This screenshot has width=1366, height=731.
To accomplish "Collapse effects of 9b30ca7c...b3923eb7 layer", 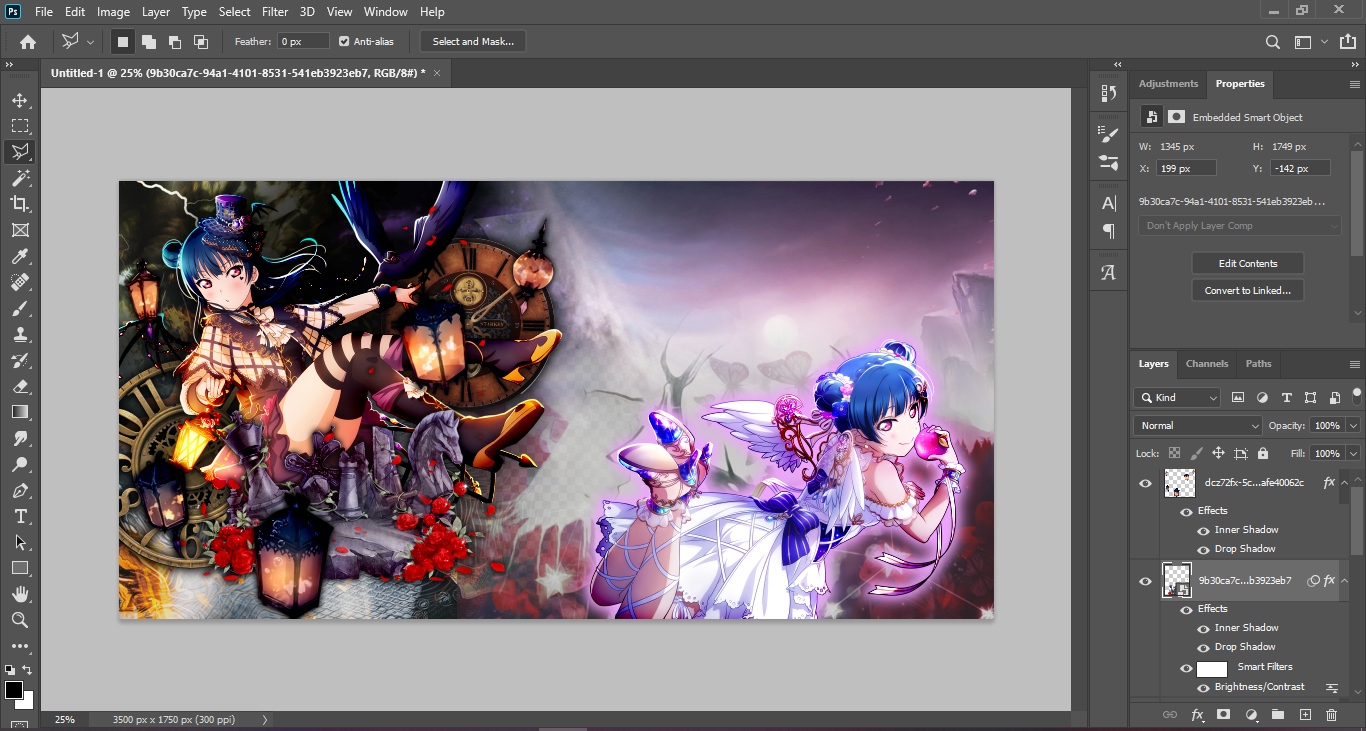I will pyautogui.click(x=1345, y=580).
